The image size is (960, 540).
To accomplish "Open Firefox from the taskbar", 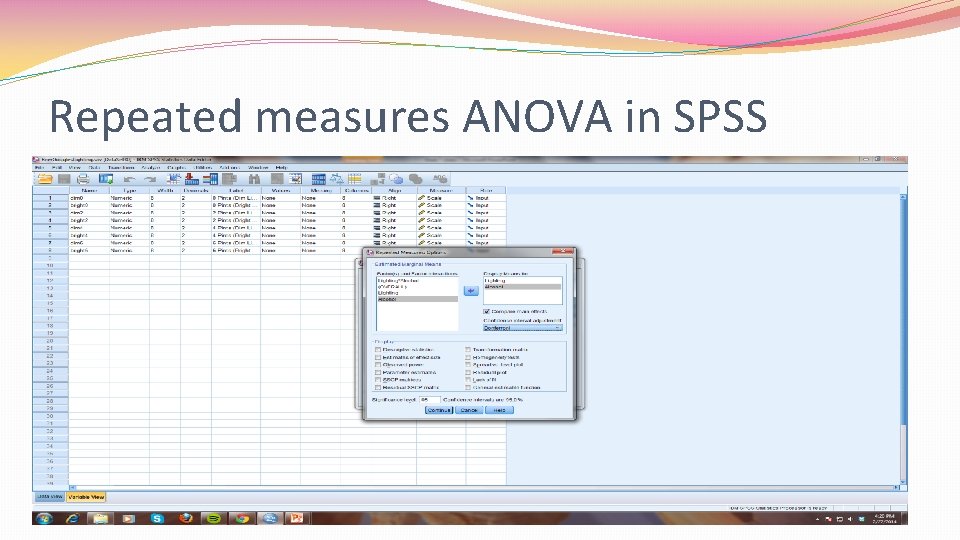I will tap(186, 519).
